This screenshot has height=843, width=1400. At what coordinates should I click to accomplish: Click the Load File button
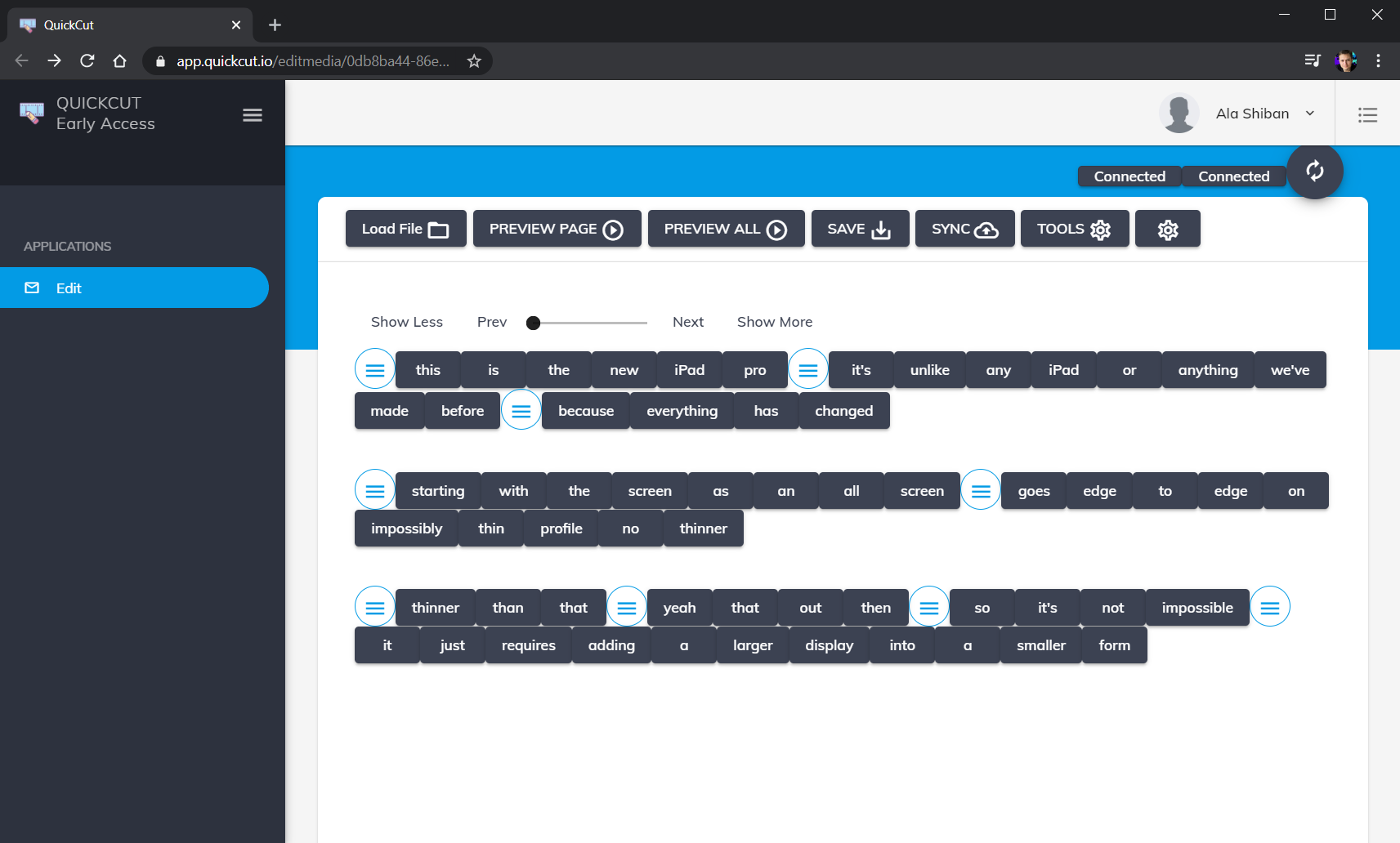tap(405, 229)
